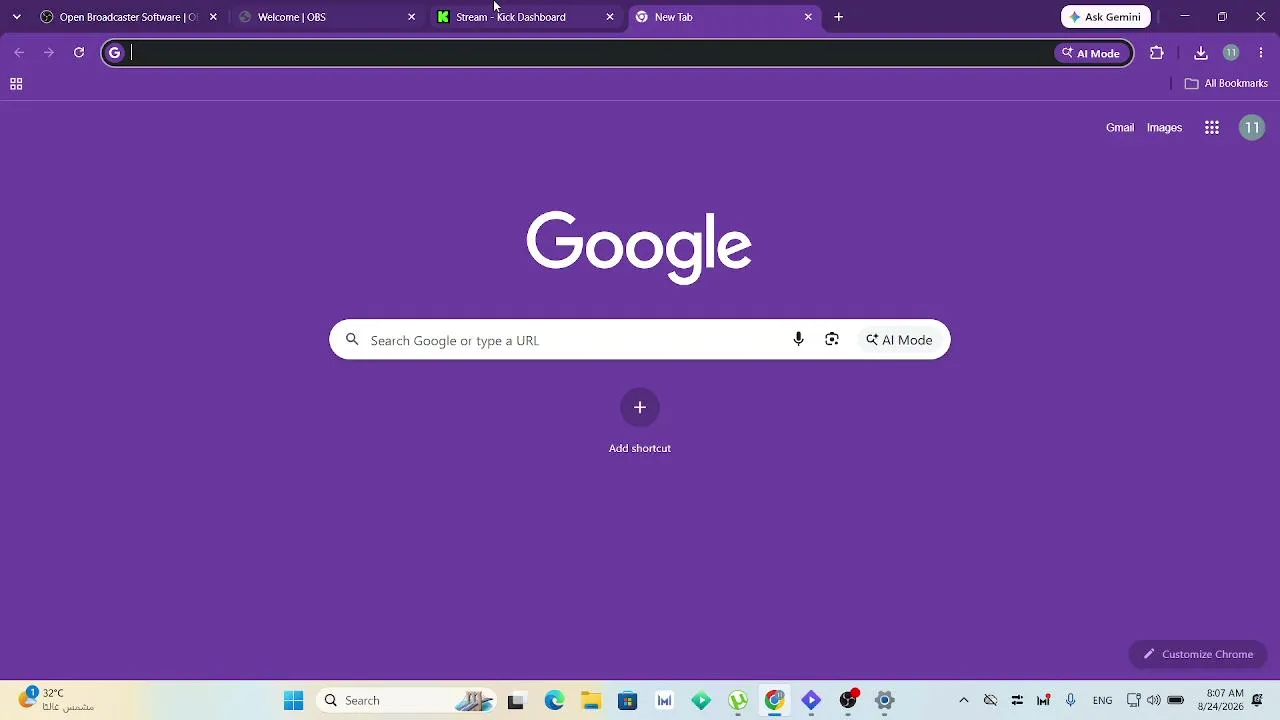
Task: Close the Welcome | OBS tab
Action: [x=411, y=17]
